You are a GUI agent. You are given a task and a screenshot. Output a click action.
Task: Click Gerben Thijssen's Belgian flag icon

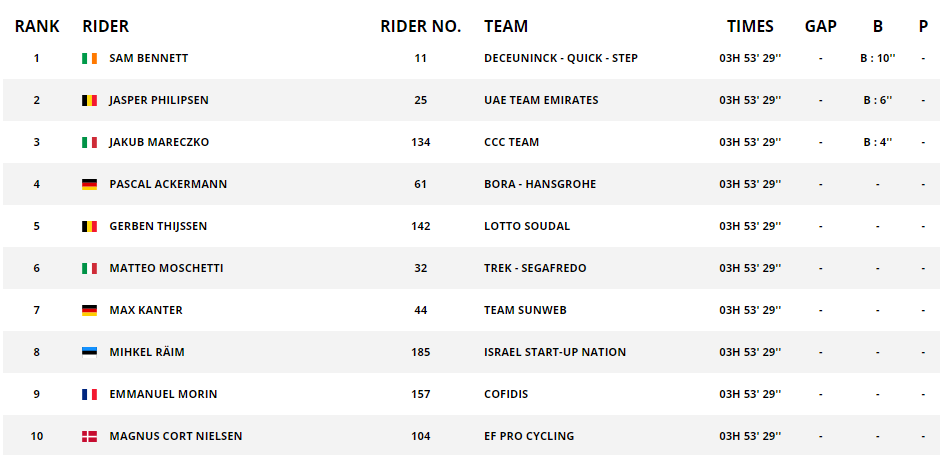(90, 227)
